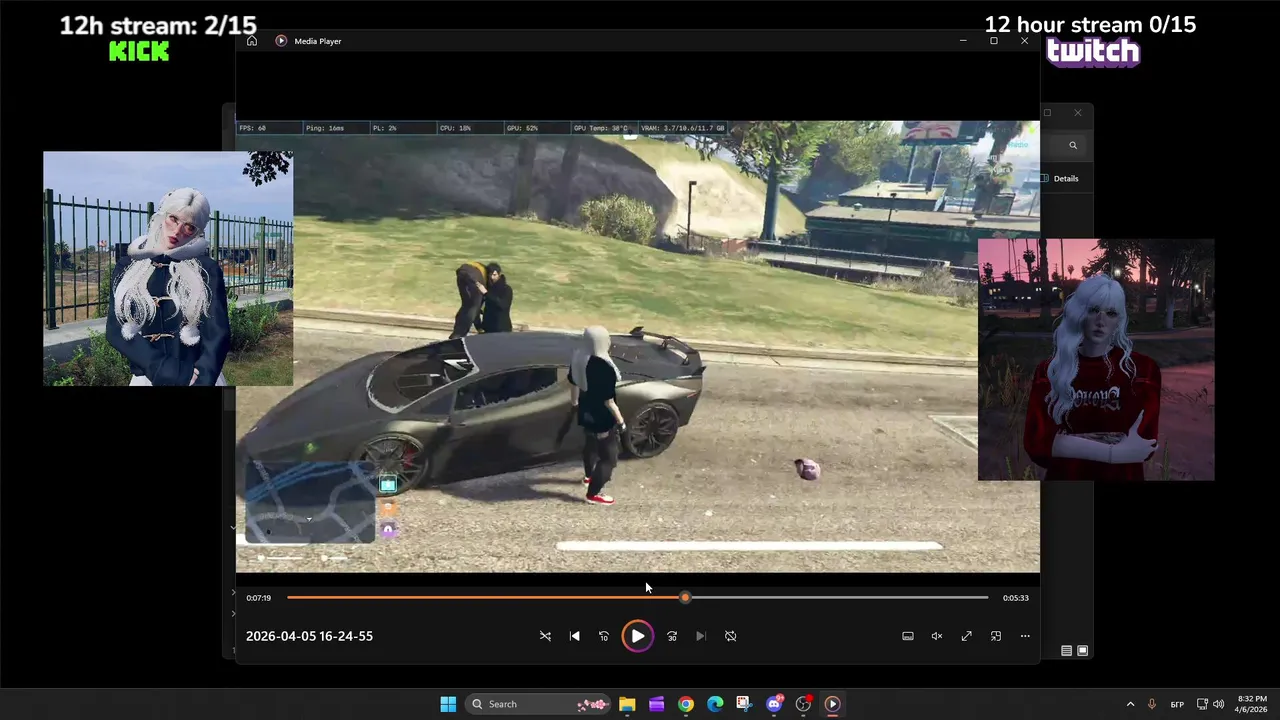Image resolution: width=1280 pixels, height=720 pixels.
Task: Click the Kick stream avatar thumbnail
Action: [x=168, y=268]
